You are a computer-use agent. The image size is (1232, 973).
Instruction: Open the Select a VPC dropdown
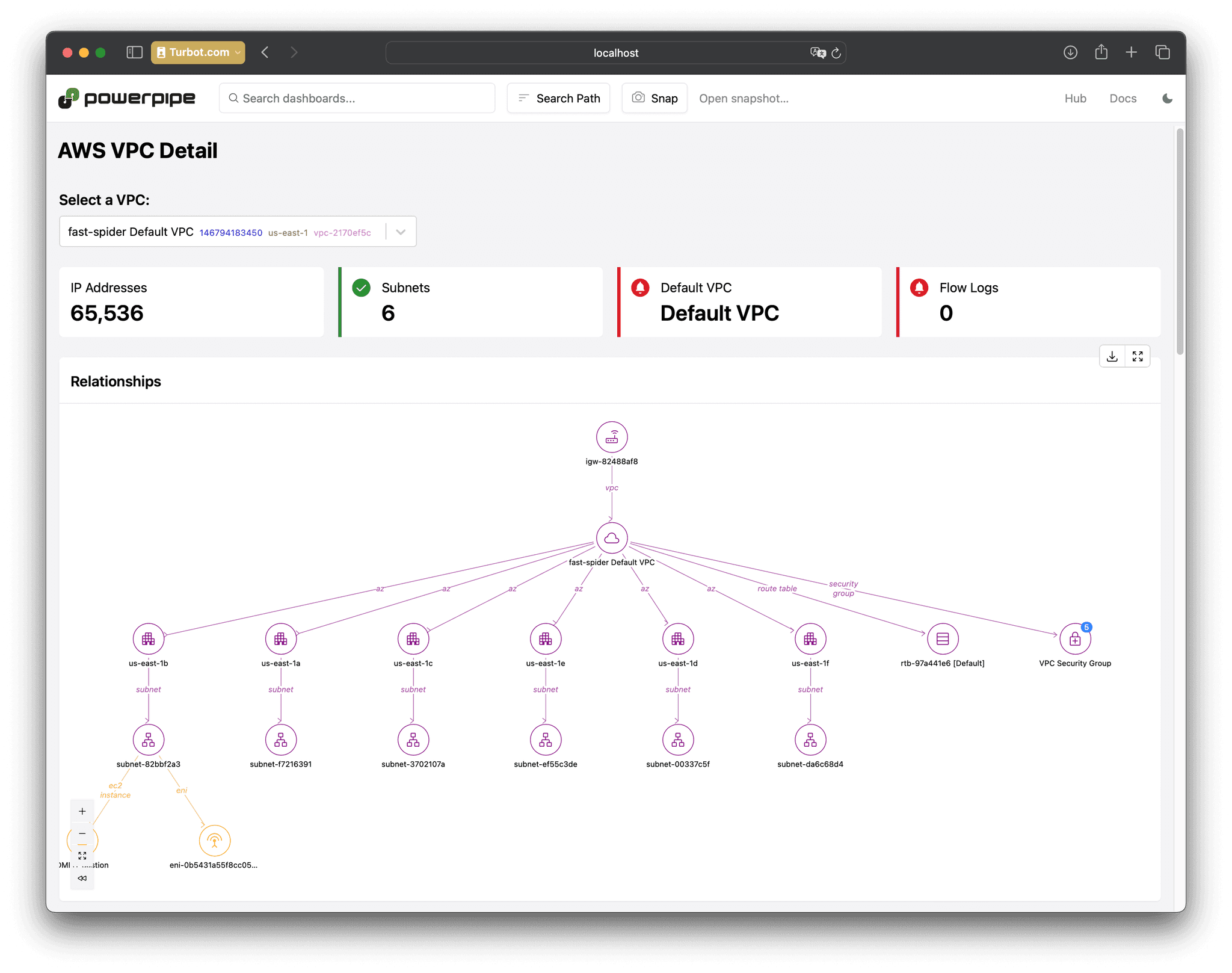click(401, 232)
